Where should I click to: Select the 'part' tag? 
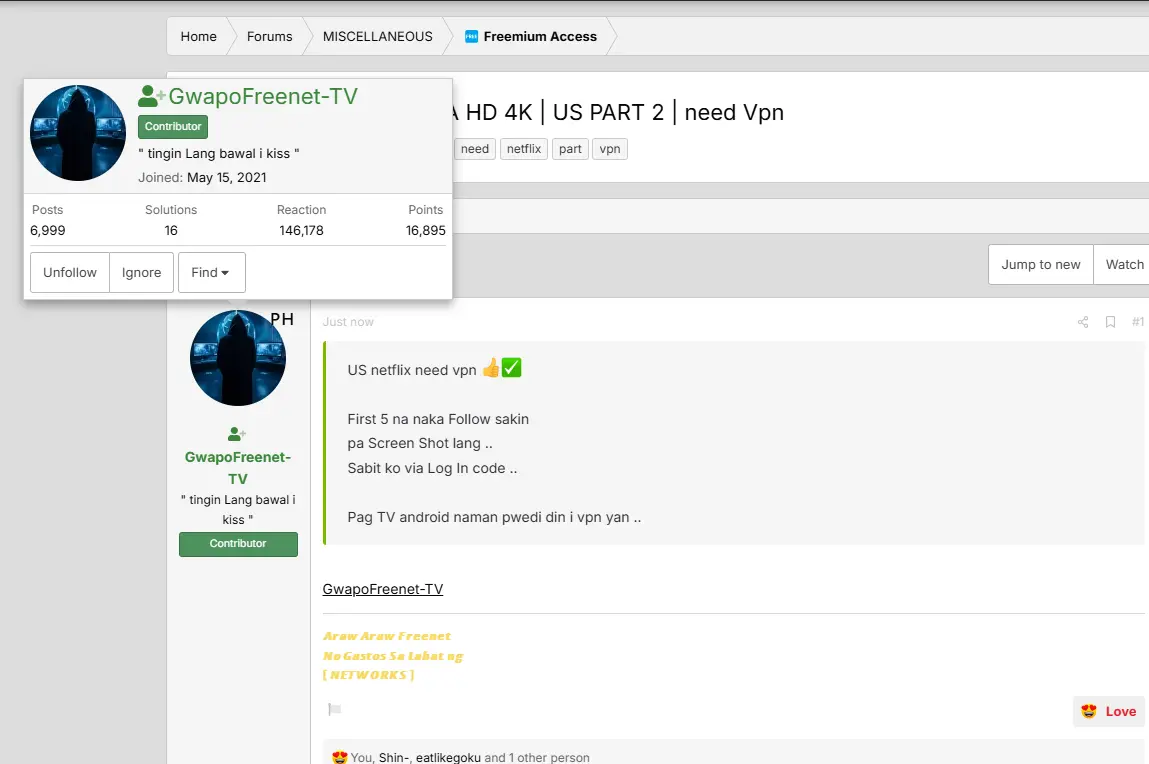[570, 149]
